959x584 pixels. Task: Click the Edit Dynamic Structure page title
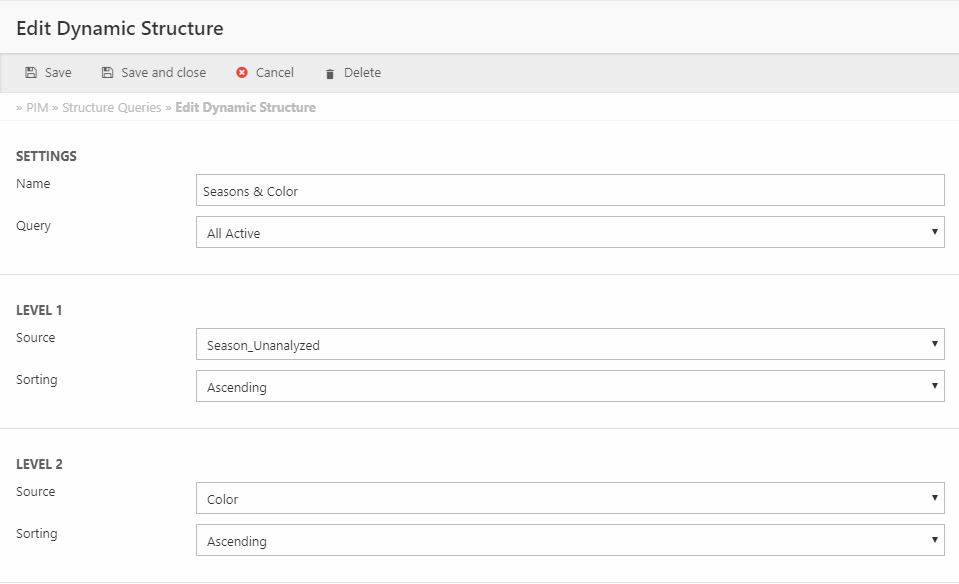[x=120, y=28]
